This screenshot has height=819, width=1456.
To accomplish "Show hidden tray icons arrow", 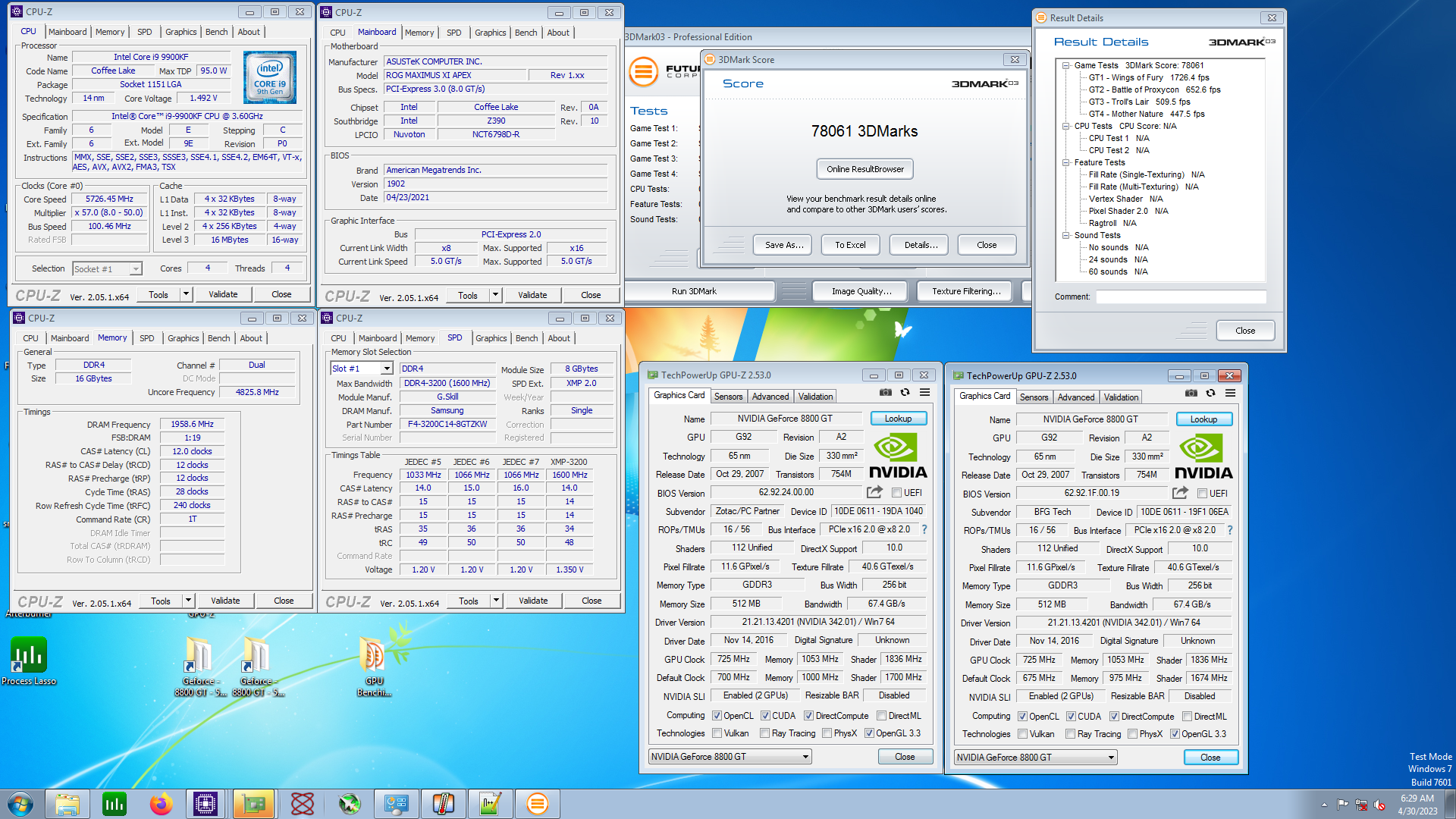I will 1324,805.
